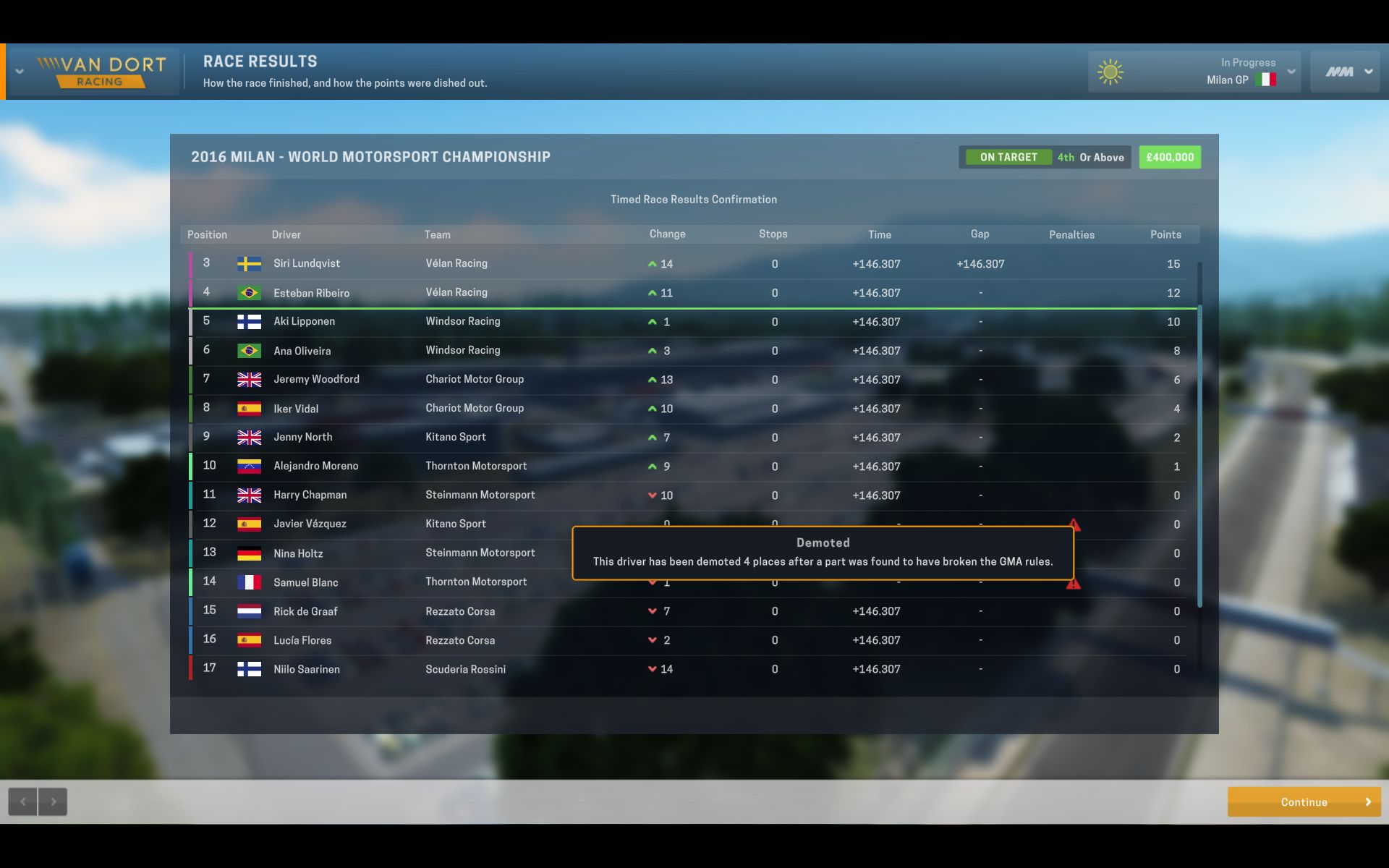Select the Position column header
The image size is (1389, 868).
tap(207, 234)
